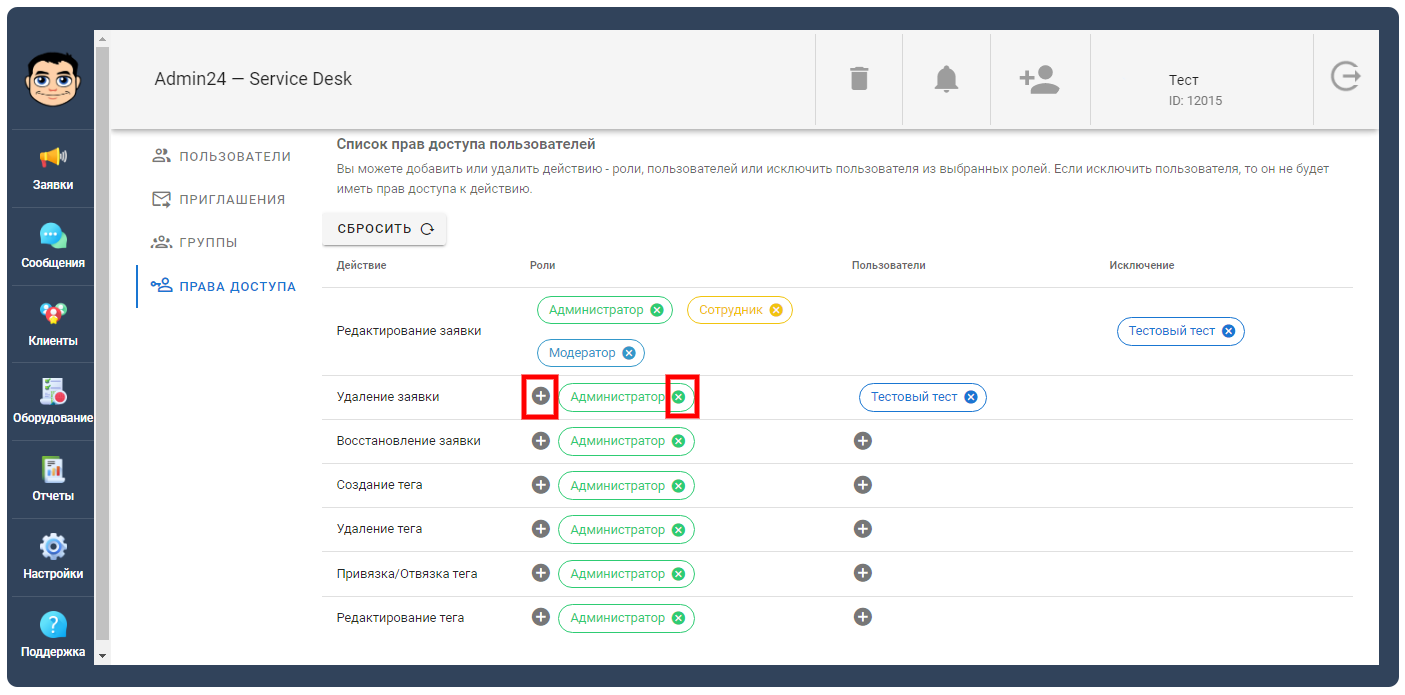
Task: Remove Сотрудник role from Редактирование заявки
Action: (x=776, y=310)
